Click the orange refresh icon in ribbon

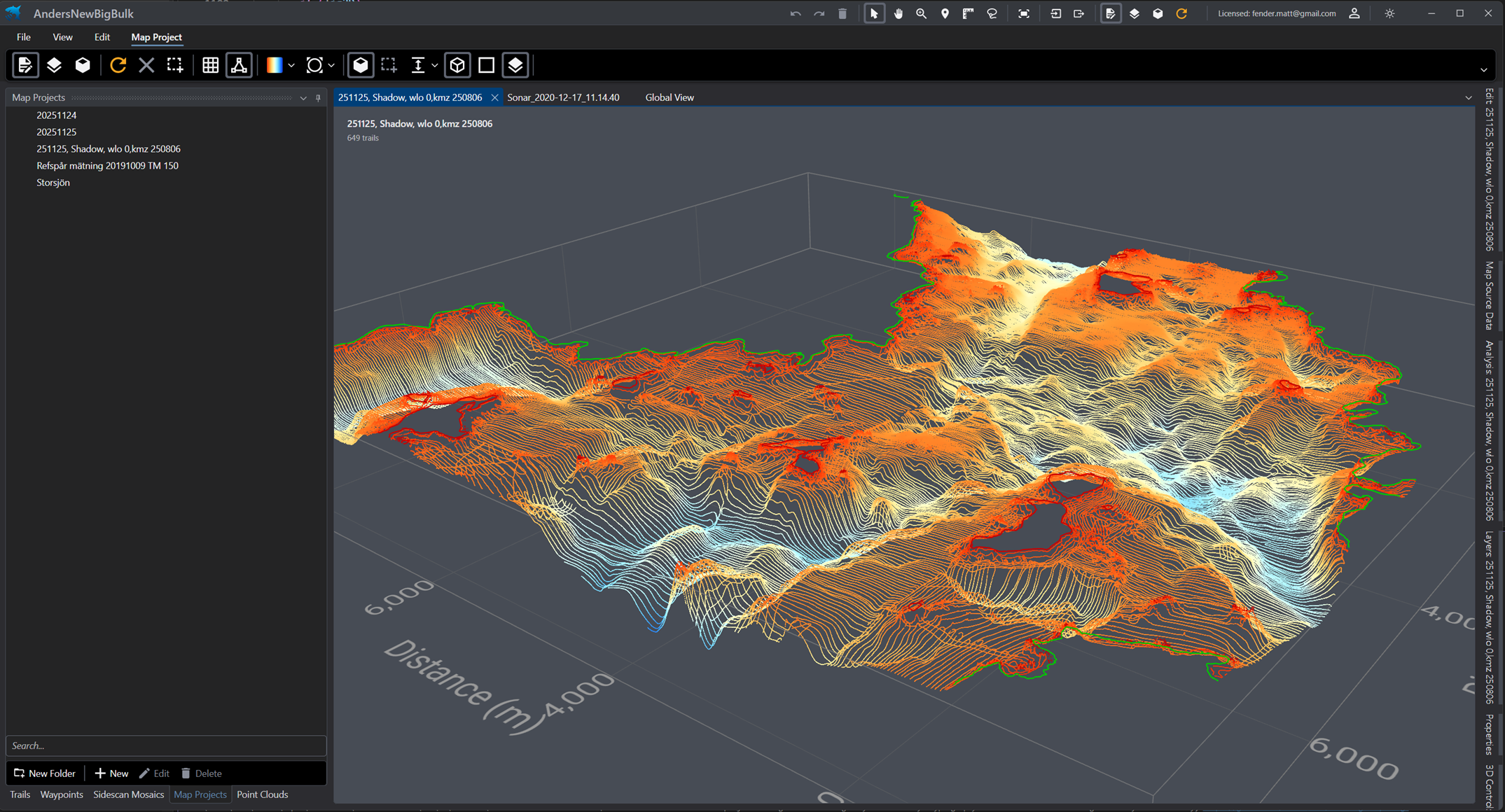118,65
